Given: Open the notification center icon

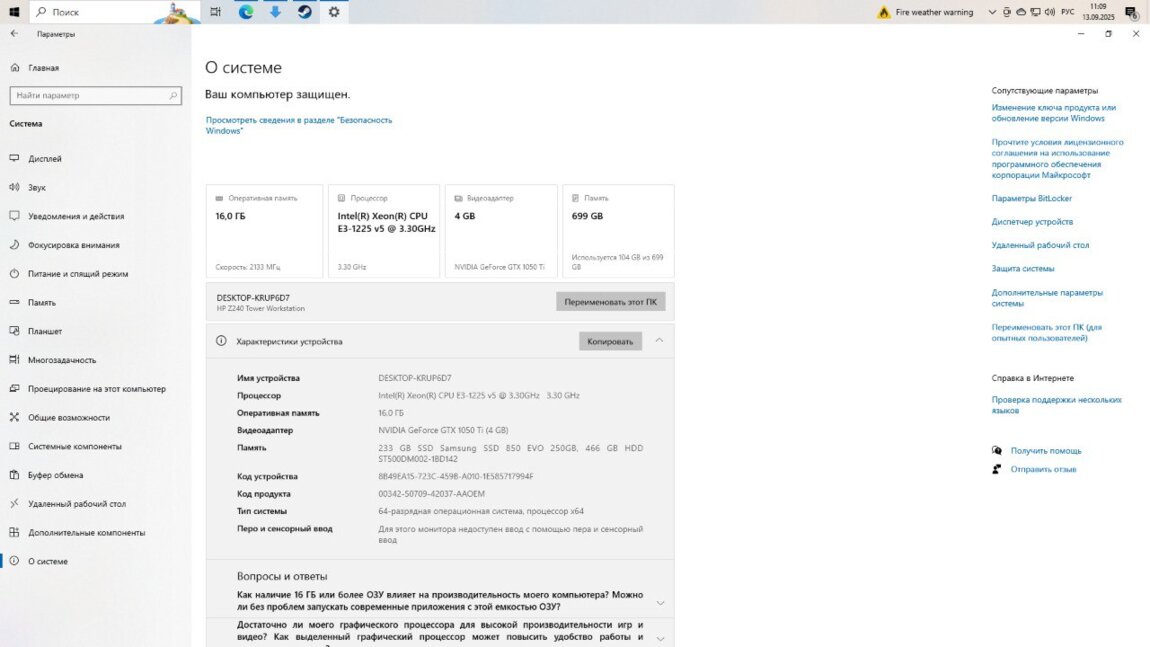Looking at the screenshot, I should tap(1131, 12).
